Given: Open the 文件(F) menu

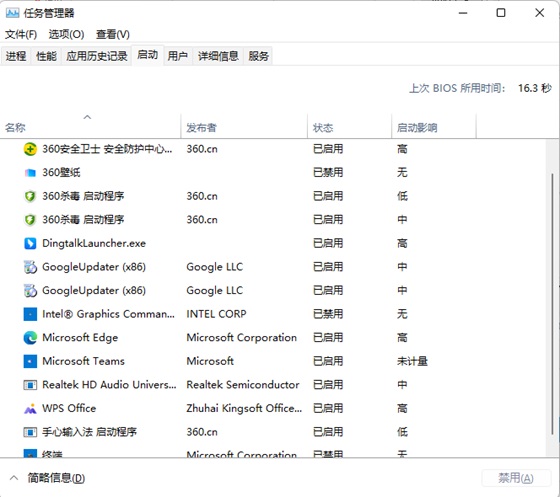Looking at the screenshot, I should [21, 35].
